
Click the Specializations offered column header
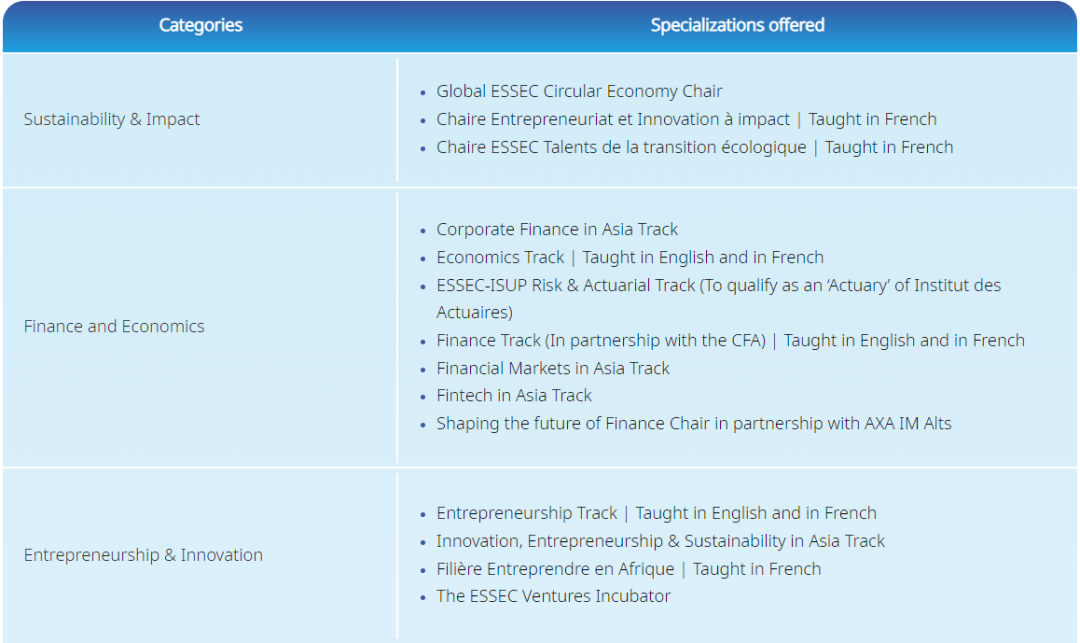coord(737,25)
